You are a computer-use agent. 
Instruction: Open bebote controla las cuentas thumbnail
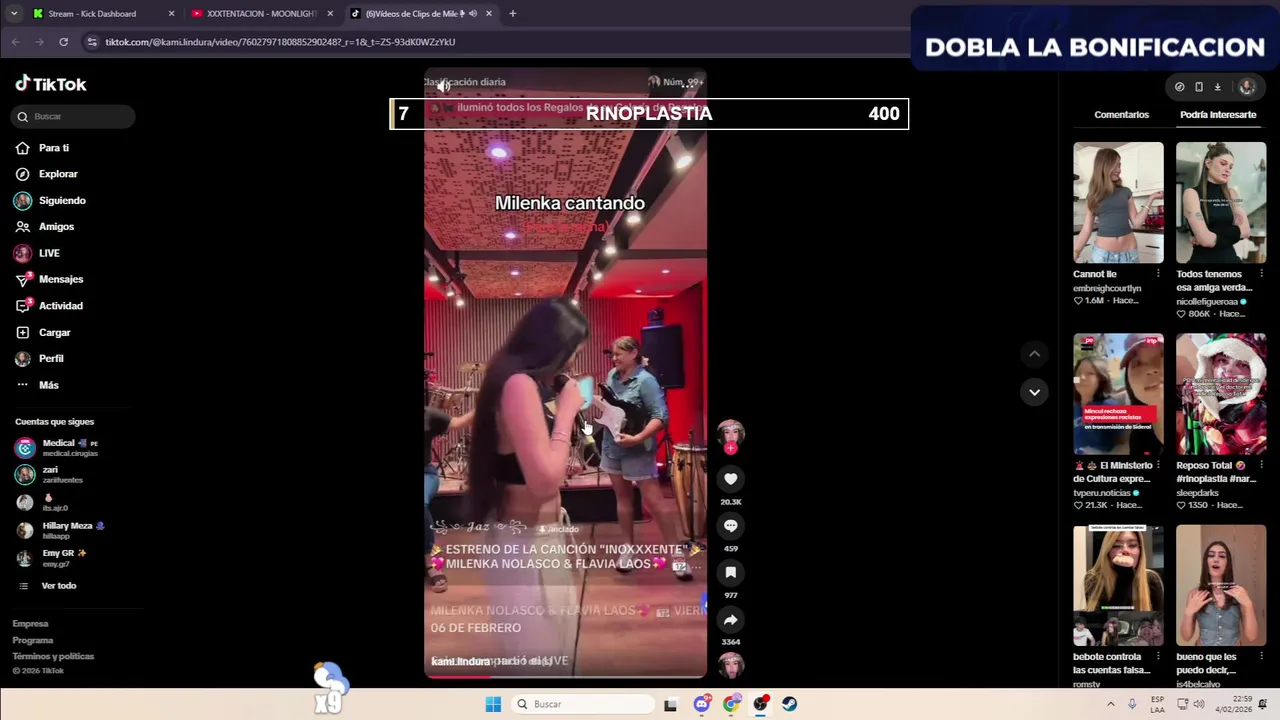pos(1118,586)
